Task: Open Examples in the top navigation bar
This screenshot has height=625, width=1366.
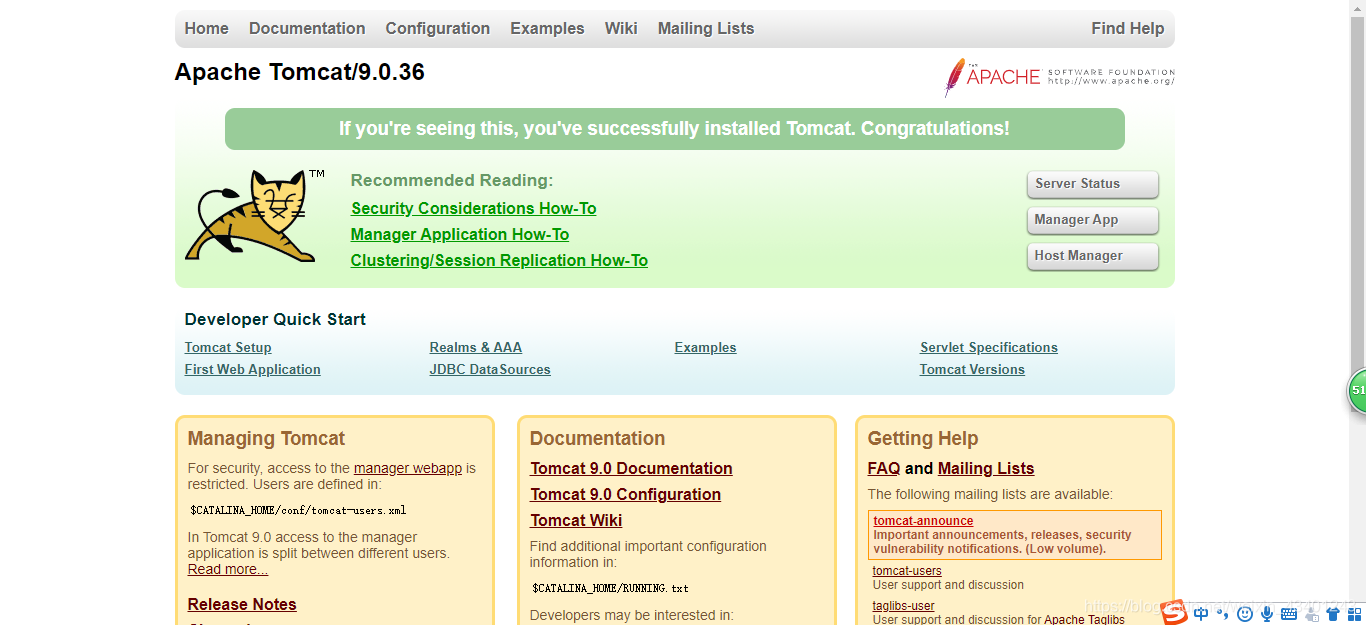Action: [x=547, y=28]
